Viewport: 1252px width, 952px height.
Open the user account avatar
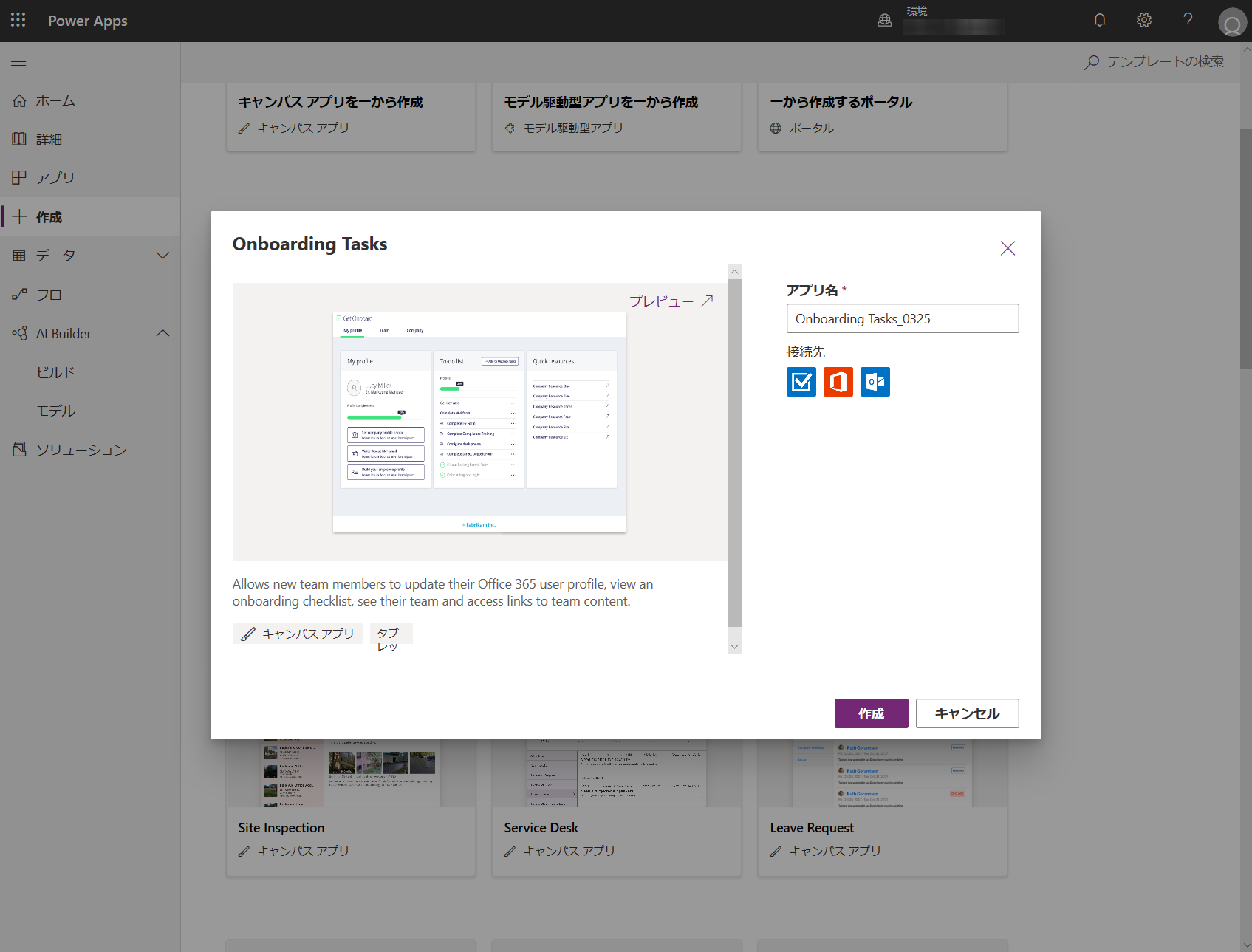pyautogui.click(x=1232, y=22)
